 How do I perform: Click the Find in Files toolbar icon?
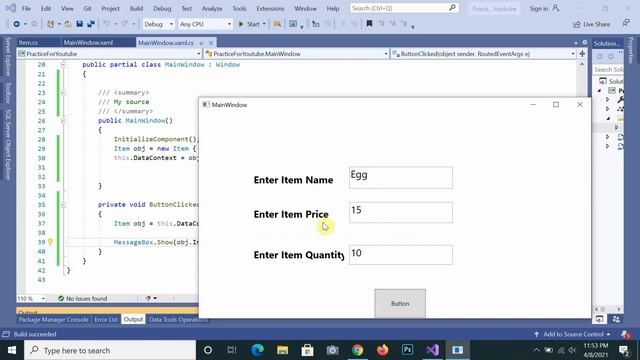coord(277,24)
